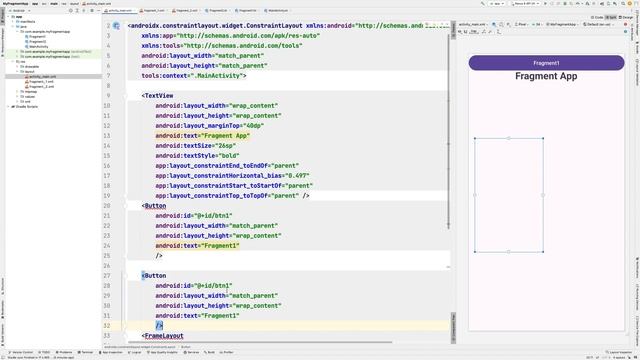
Task: Open the Android project view dropdown
Action: 19,11
